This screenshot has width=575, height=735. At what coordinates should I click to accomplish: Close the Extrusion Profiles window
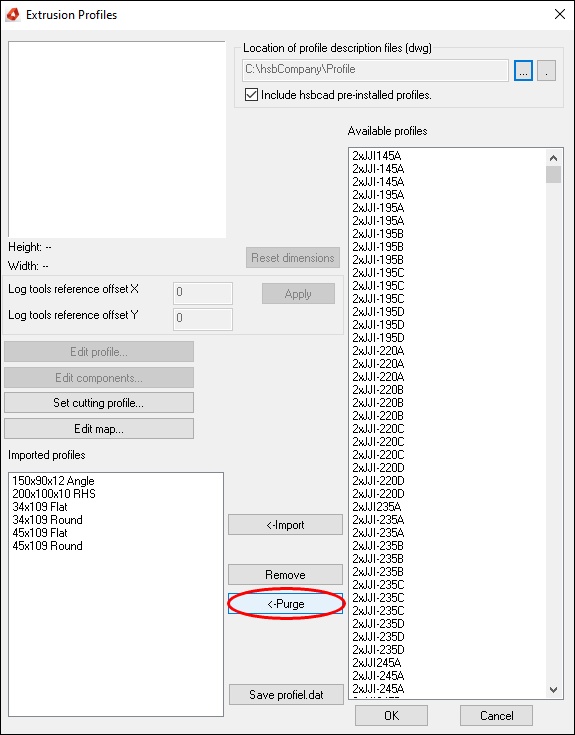coord(560,14)
